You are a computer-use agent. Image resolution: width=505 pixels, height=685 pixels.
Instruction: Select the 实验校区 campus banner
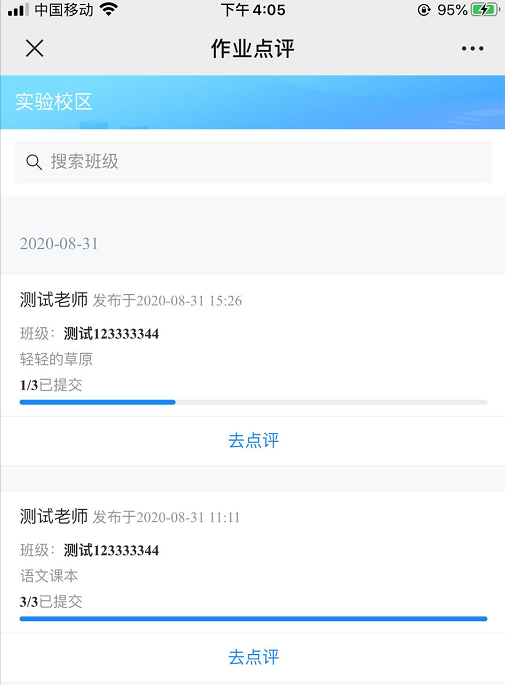[252, 102]
